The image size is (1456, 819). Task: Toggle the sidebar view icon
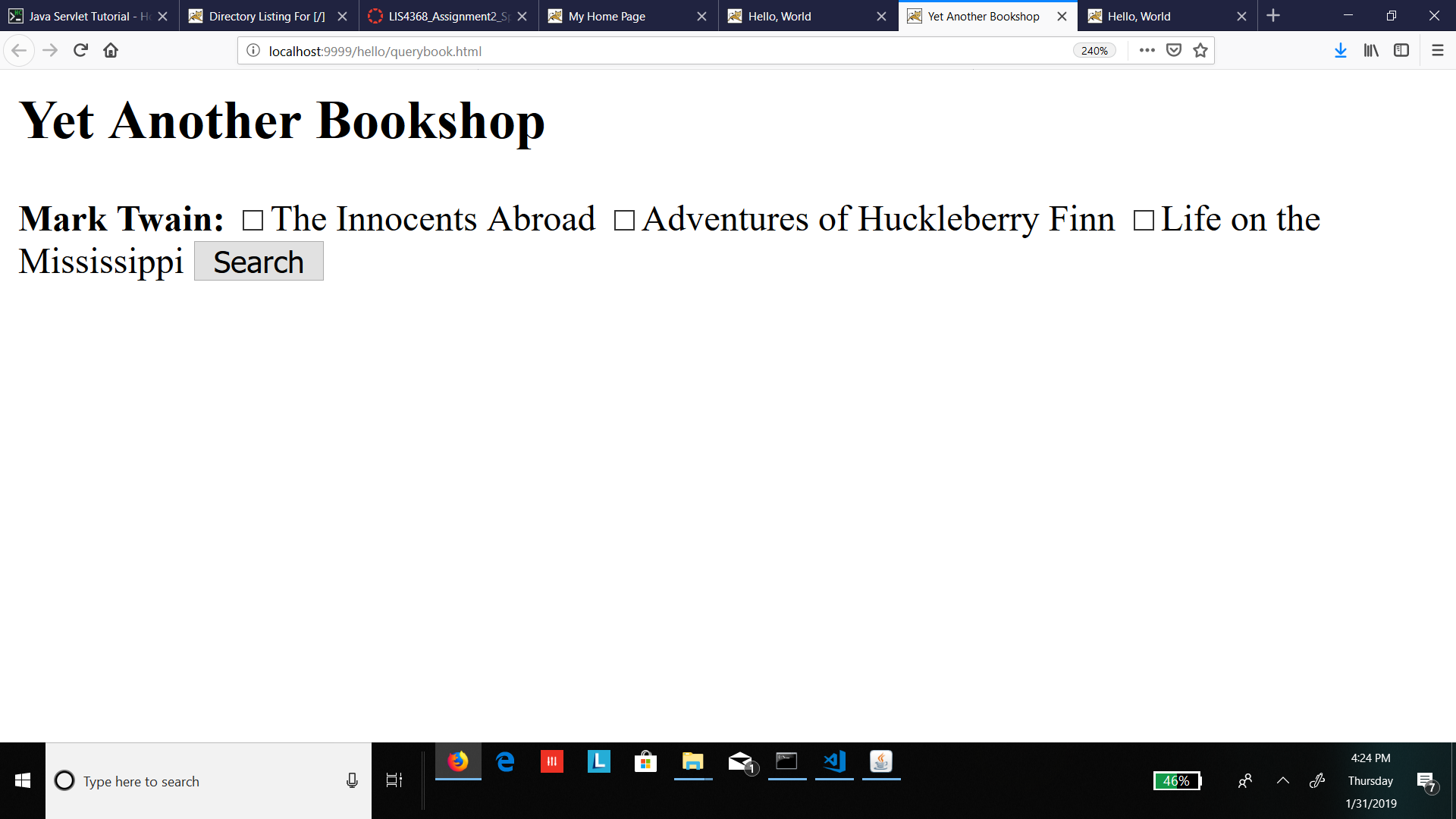[x=1401, y=51]
